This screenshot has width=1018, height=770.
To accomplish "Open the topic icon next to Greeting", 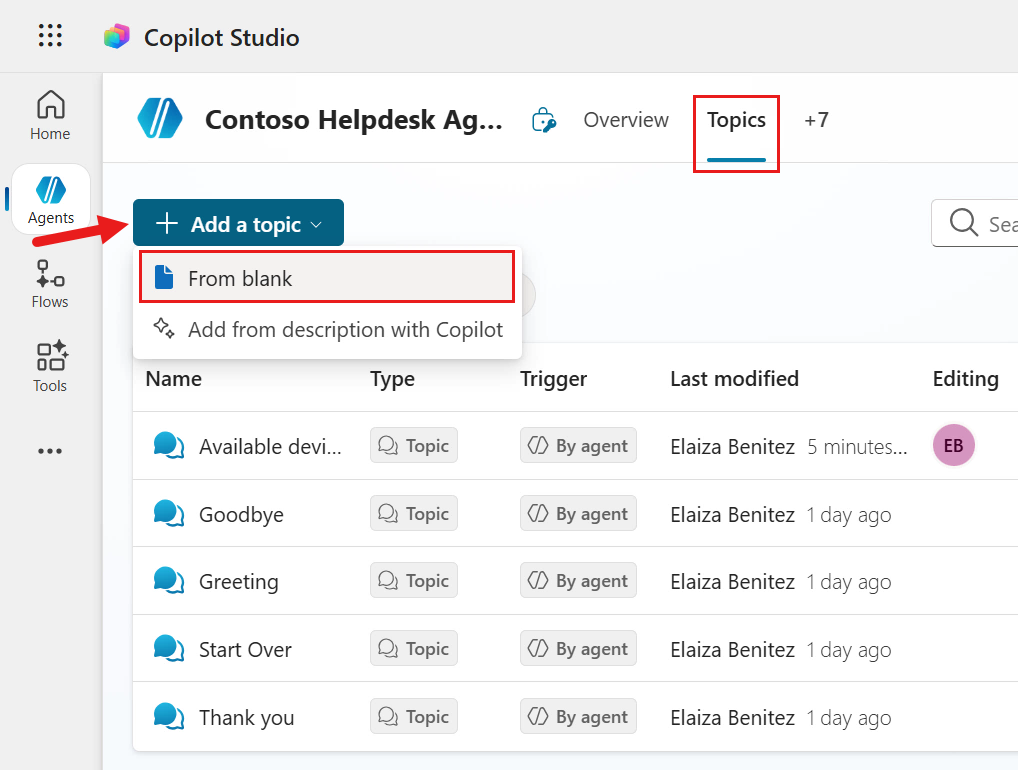I will pyautogui.click(x=168, y=580).
